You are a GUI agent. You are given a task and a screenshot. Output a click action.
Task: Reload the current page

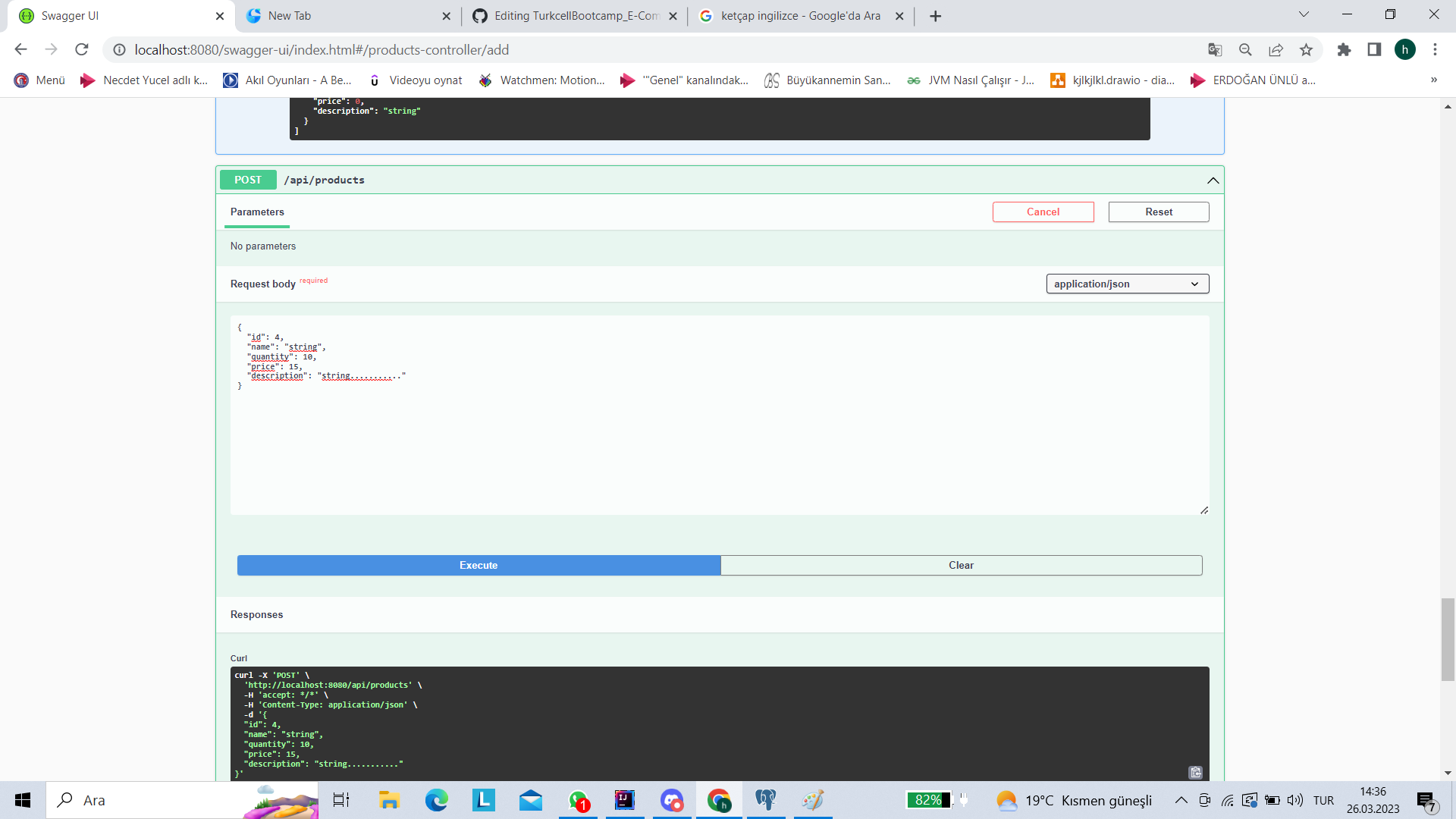pyautogui.click(x=82, y=49)
